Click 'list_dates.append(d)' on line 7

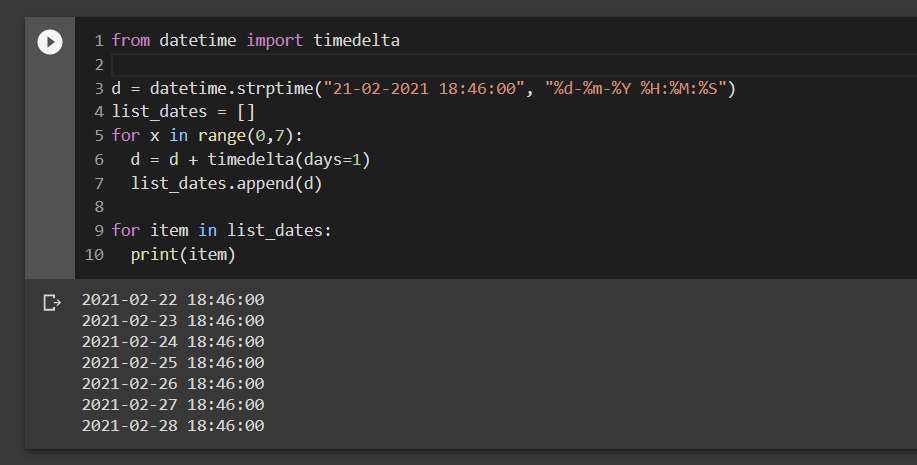(226, 184)
